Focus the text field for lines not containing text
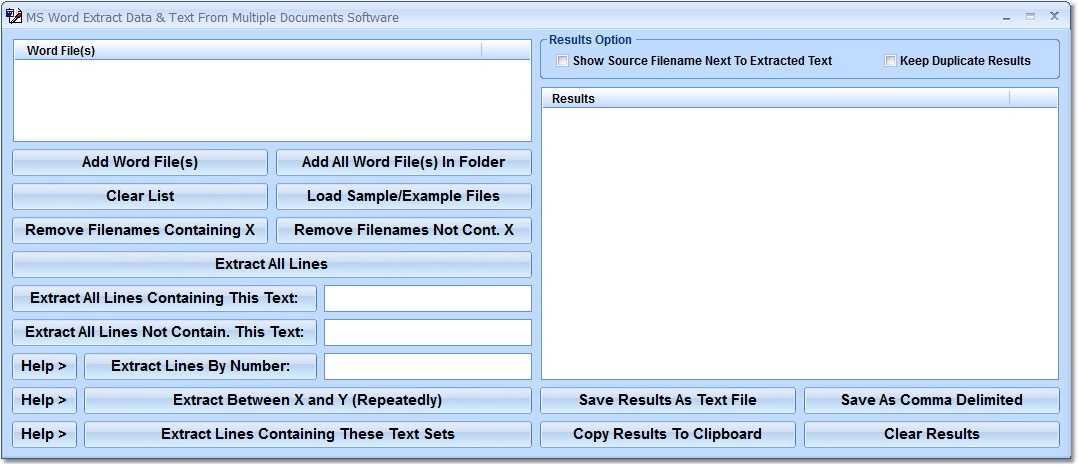This screenshot has height=466, width=1078. tap(428, 332)
